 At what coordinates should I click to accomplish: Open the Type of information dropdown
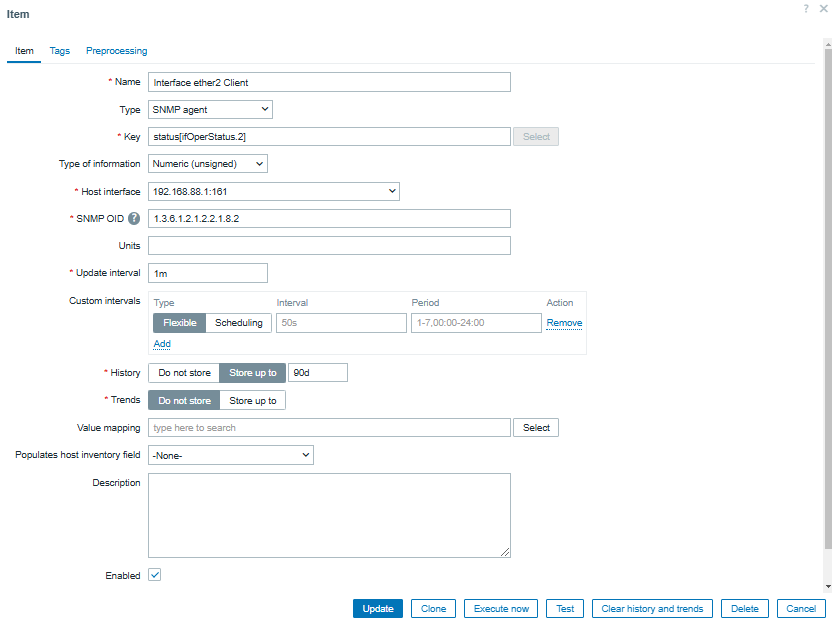[207, 163]
